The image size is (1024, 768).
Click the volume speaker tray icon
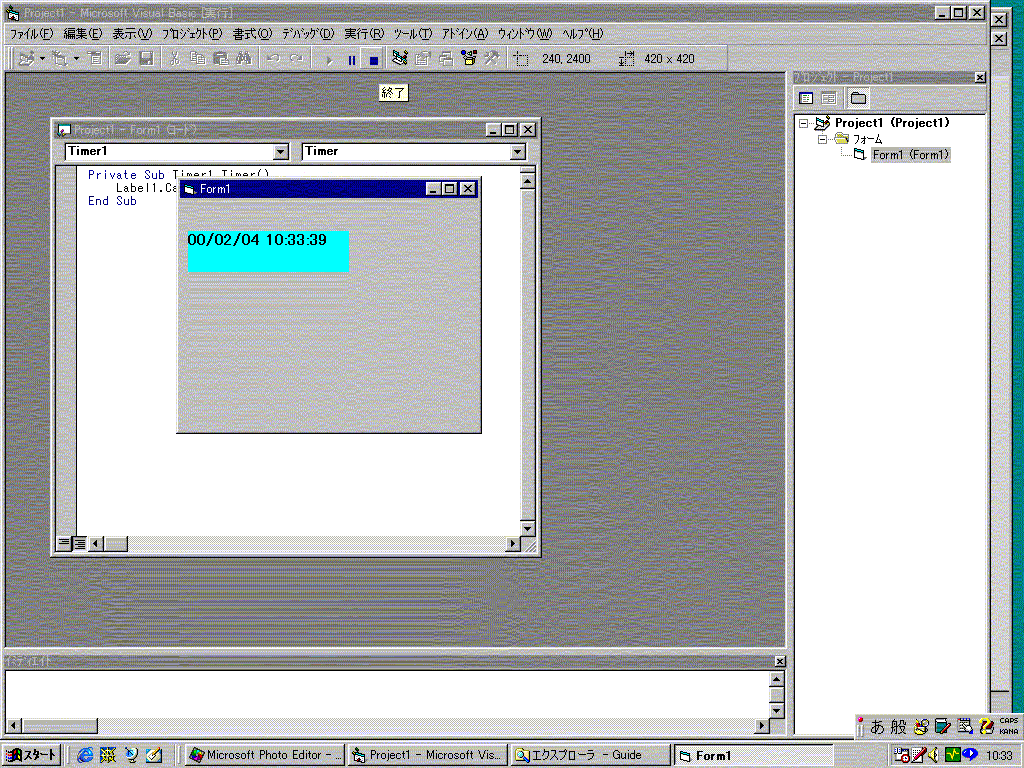[x=935, y=755]
